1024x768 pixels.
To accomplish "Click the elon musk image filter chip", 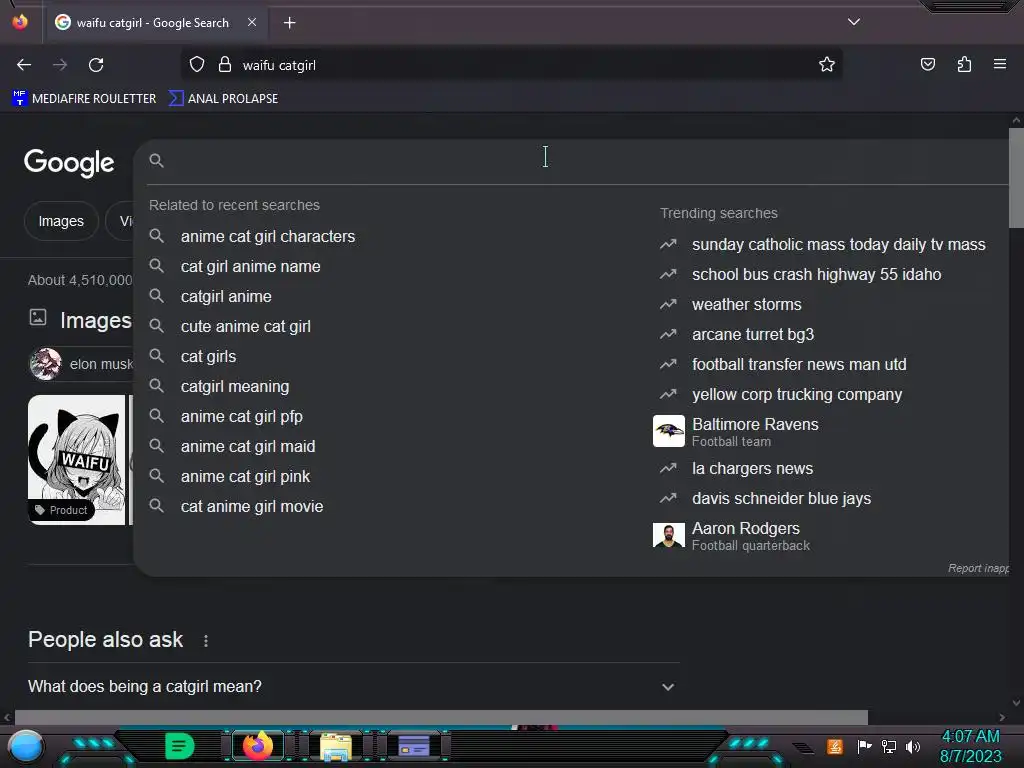I will (x=82, y=364).
